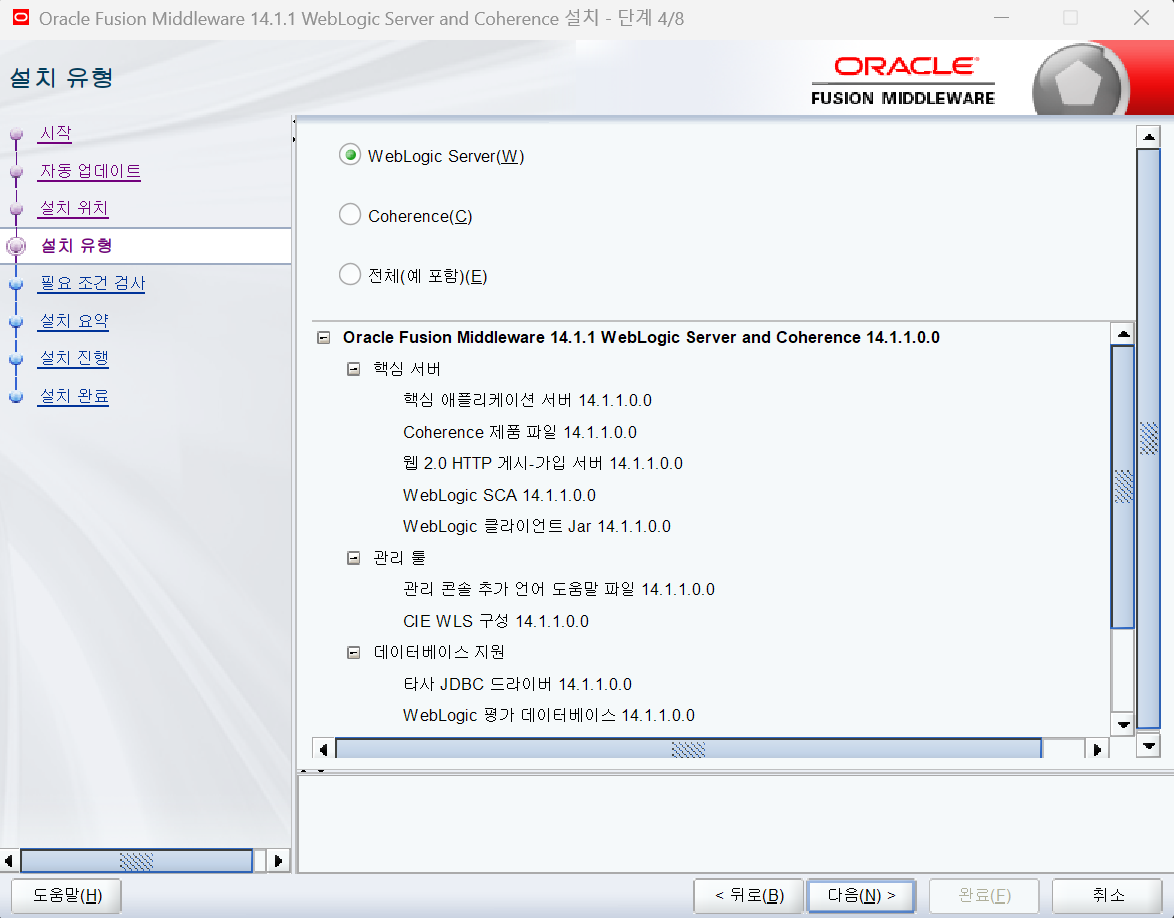
Task: Click the tree's horizontal scroll-right arrow
Action: [x=1097, y=749]
